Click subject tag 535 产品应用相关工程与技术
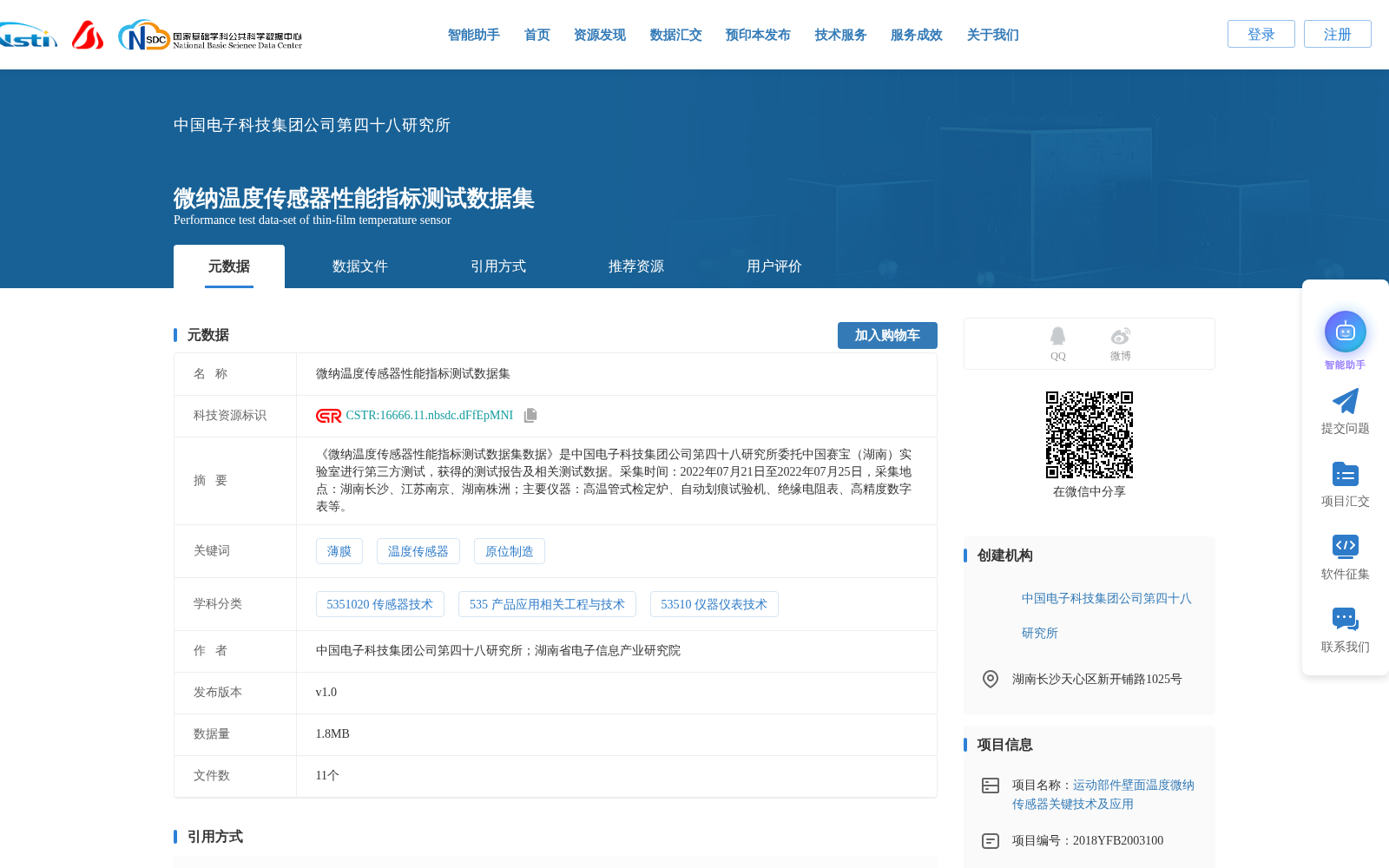Viewport: 1389px width, 868px height. click(547, 604)
